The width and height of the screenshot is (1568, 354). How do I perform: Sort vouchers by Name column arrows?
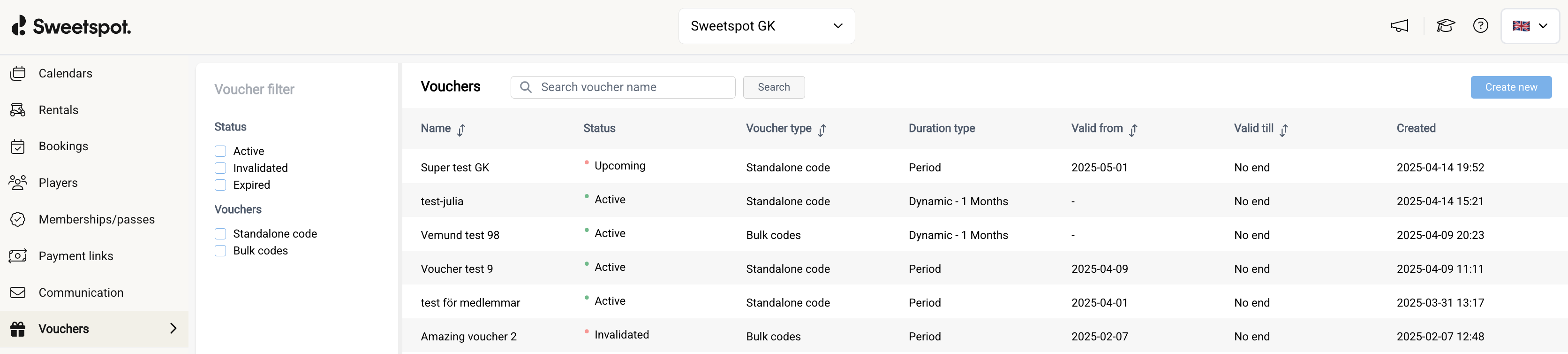(x=461, y=129)
